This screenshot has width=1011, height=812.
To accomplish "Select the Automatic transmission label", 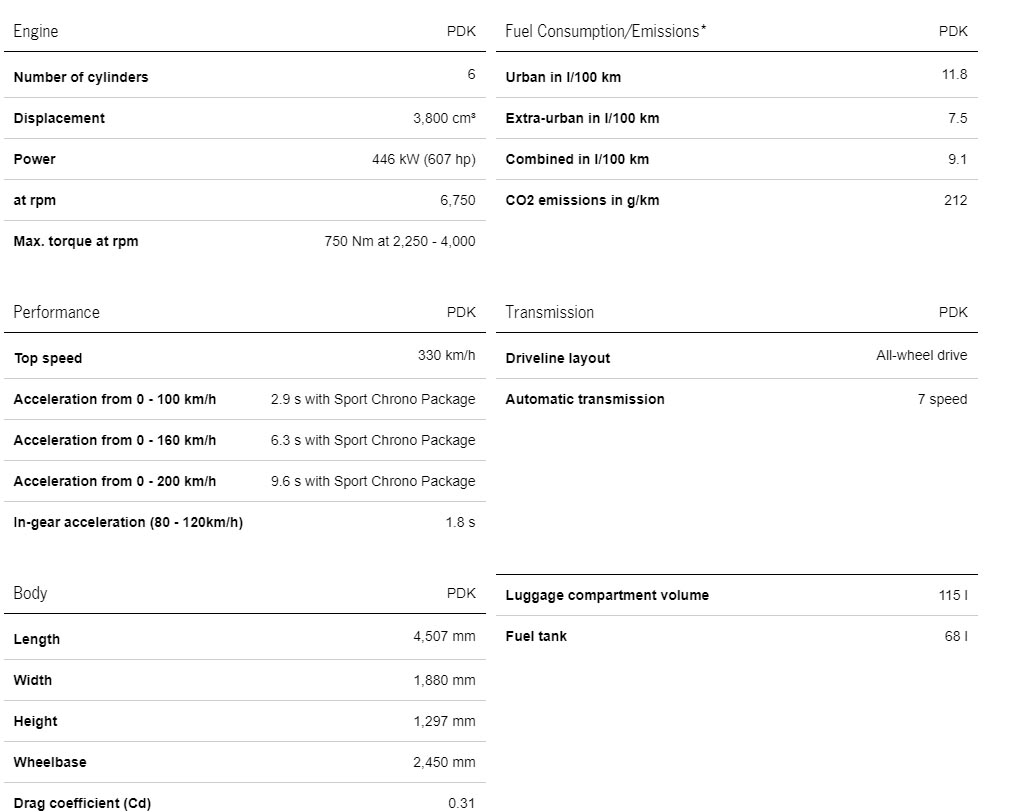I will click(585, 399).
